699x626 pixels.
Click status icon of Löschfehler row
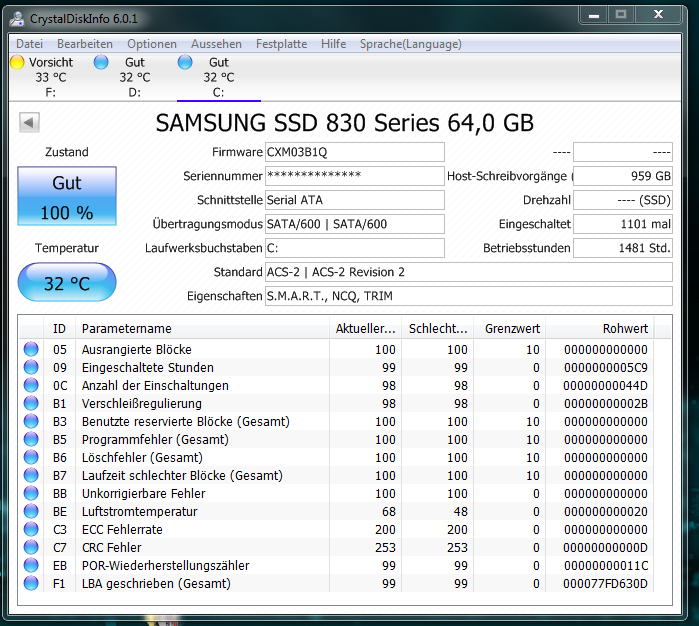pyautogui.click(x=31, y=457)
